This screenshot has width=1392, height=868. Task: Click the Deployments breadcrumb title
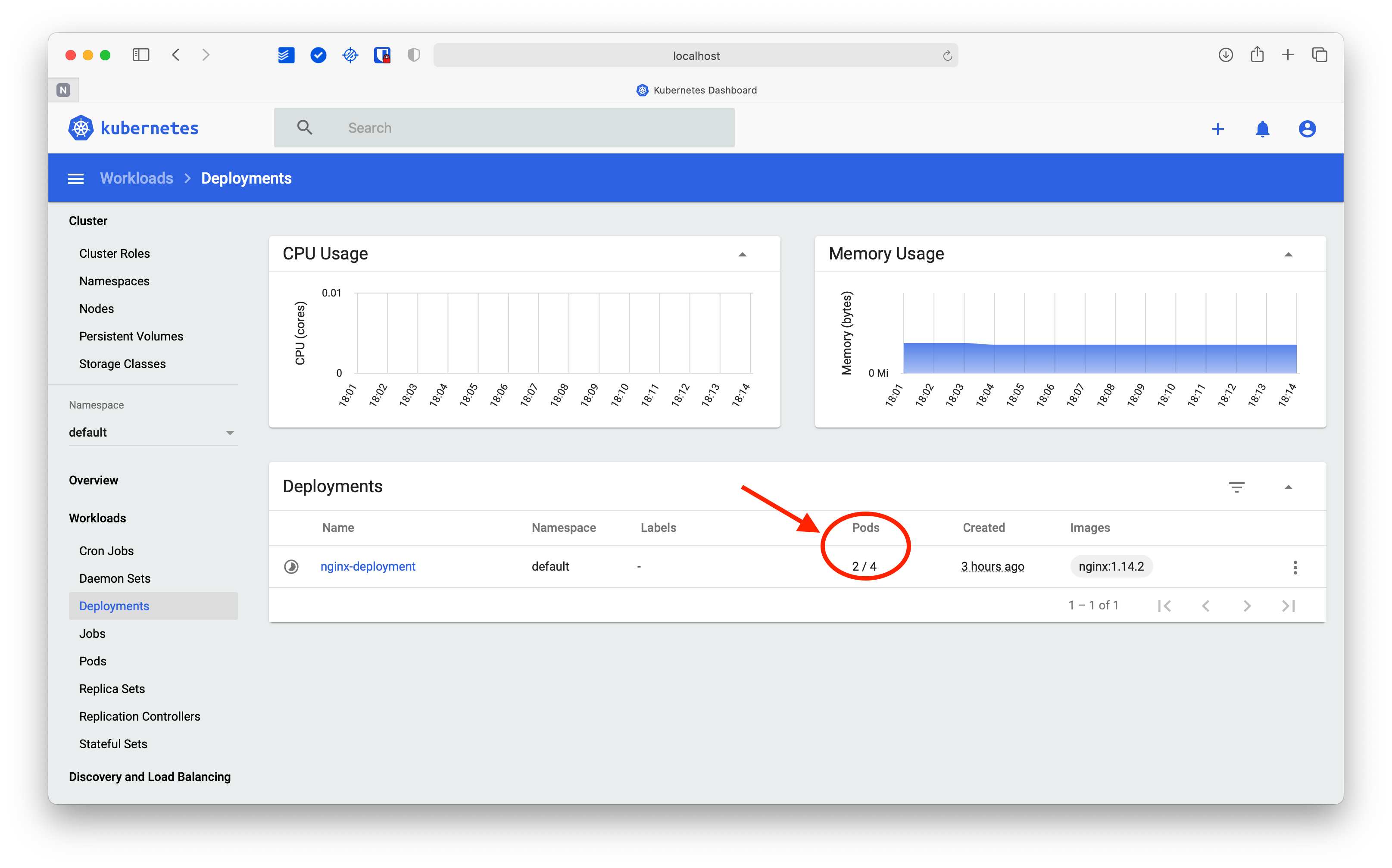tap(246, 178)
